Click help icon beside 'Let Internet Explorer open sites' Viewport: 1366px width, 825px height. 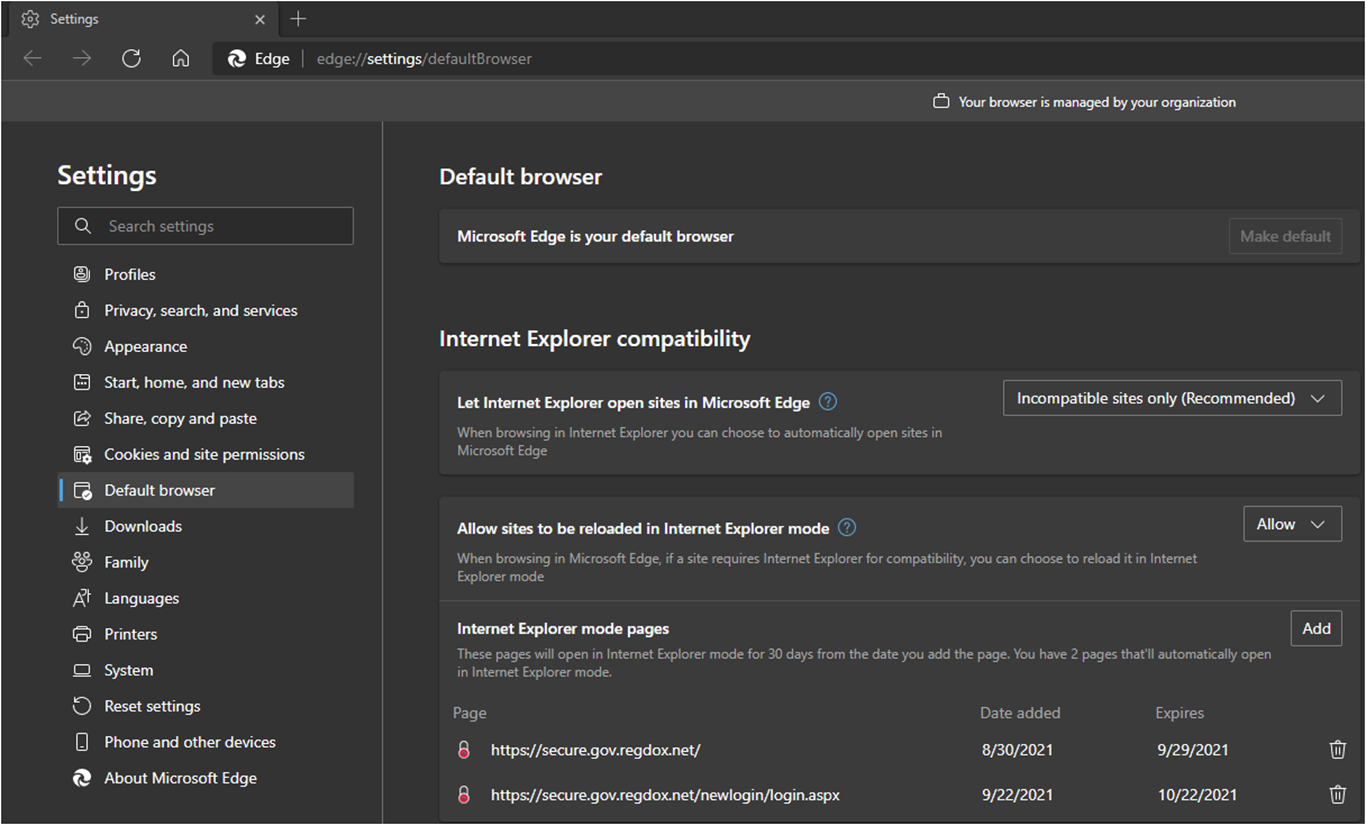828,402
